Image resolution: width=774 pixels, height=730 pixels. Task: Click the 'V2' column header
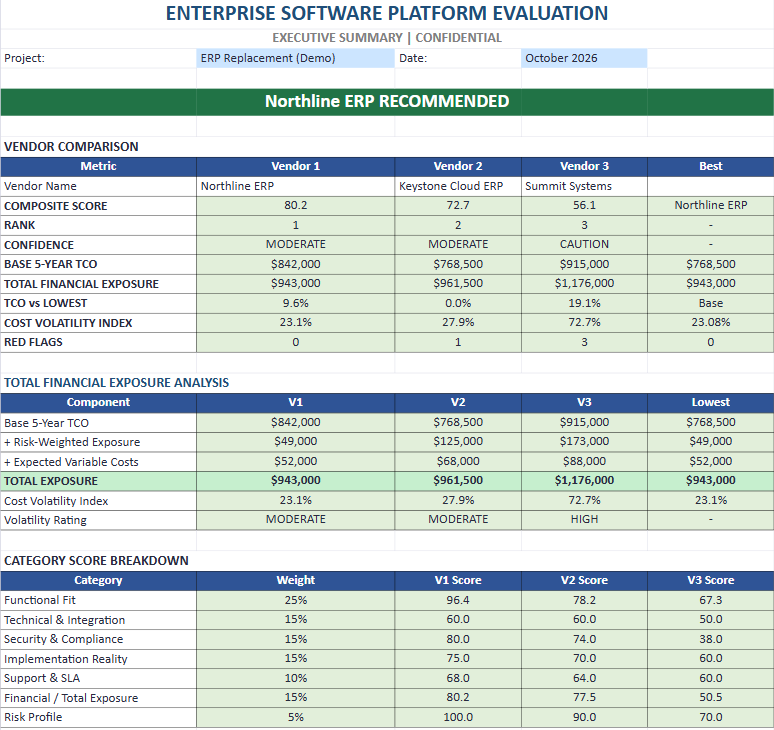pos(458,402)
